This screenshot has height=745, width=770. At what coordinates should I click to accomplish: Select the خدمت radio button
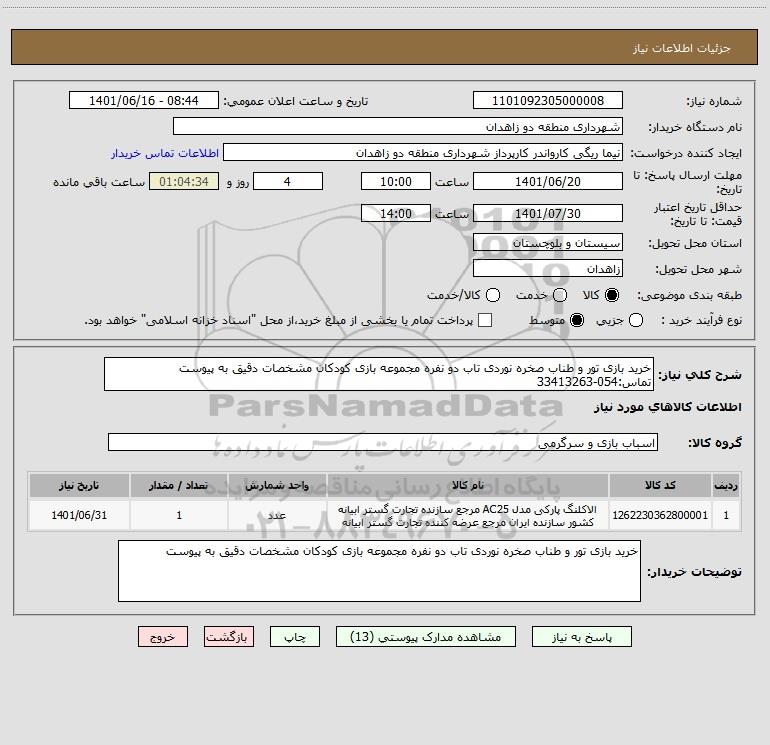(x=560, y=295)
